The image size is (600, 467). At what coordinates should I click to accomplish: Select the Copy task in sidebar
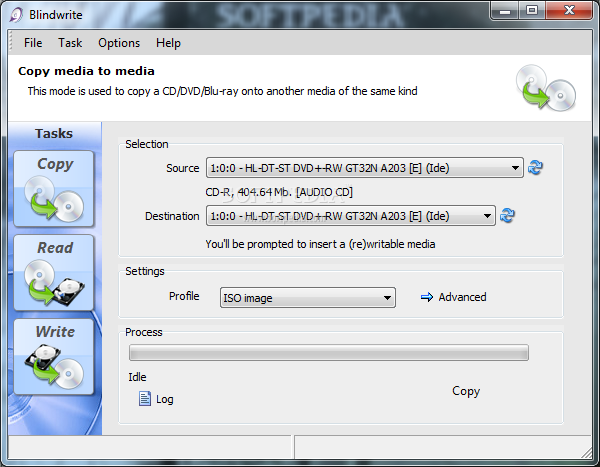tap(54, 188)
